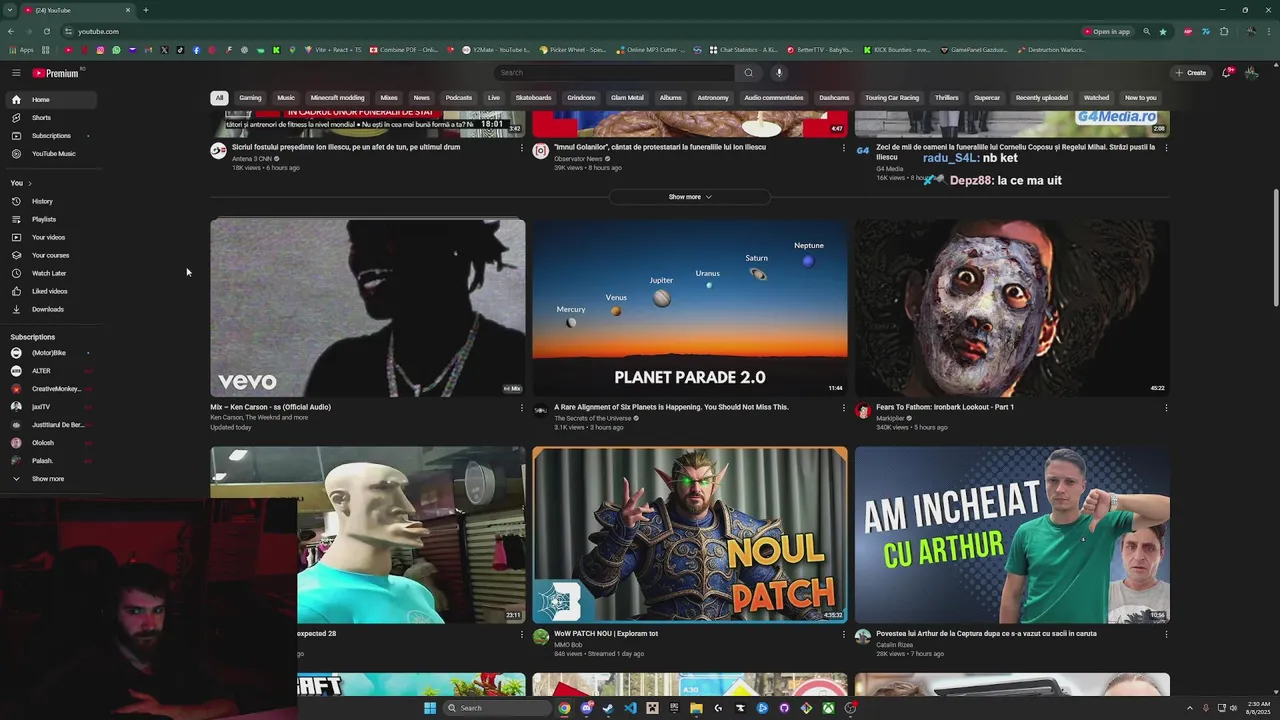Open Markiplier channel avatar

point(863,411)
